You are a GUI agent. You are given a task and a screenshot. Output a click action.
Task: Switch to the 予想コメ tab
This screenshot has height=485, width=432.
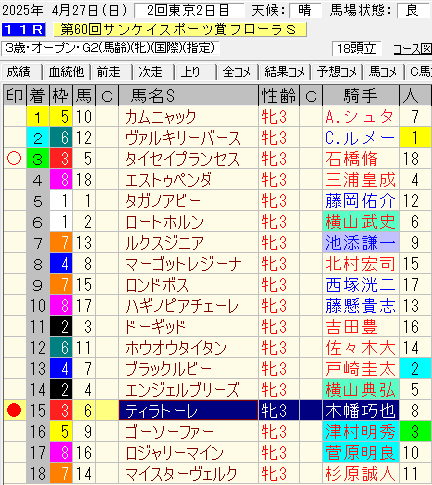tap(337, 72)
